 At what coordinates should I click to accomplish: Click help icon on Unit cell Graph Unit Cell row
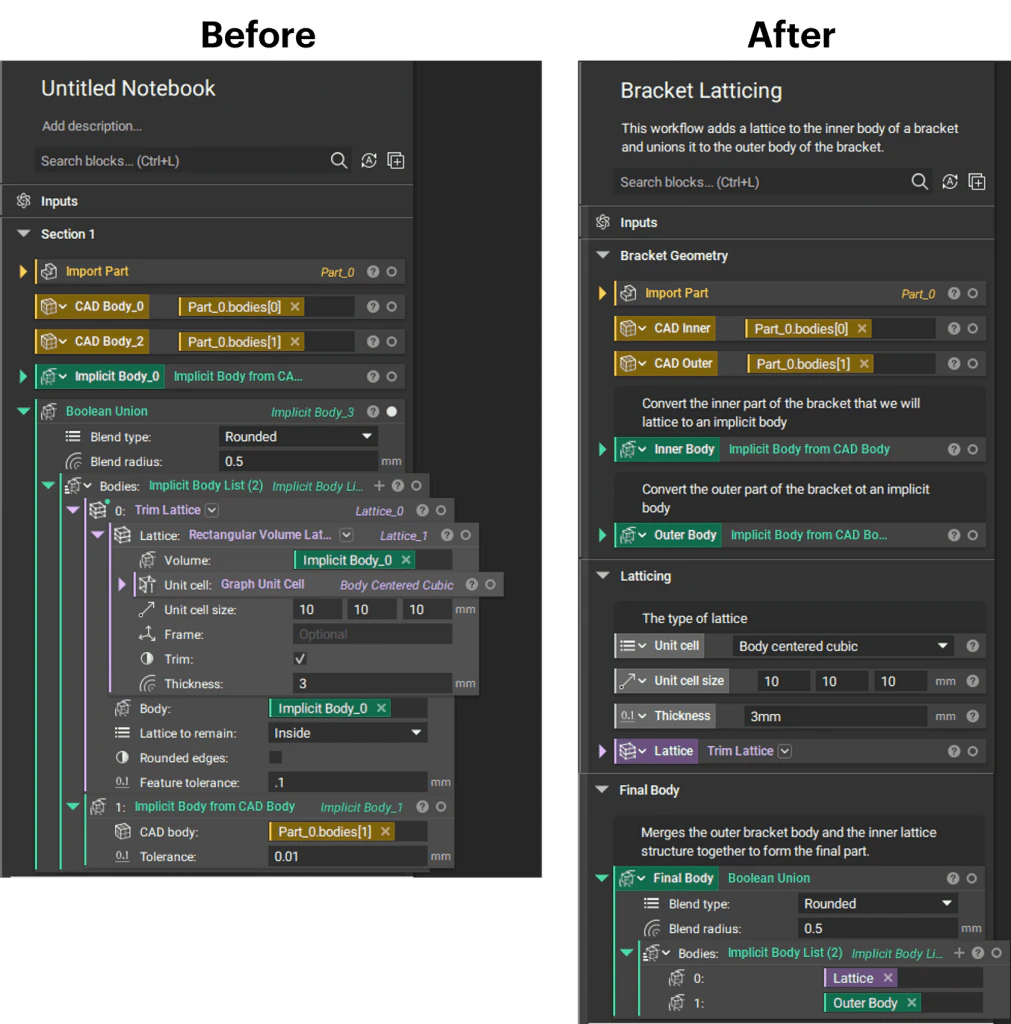pos(472,584)
